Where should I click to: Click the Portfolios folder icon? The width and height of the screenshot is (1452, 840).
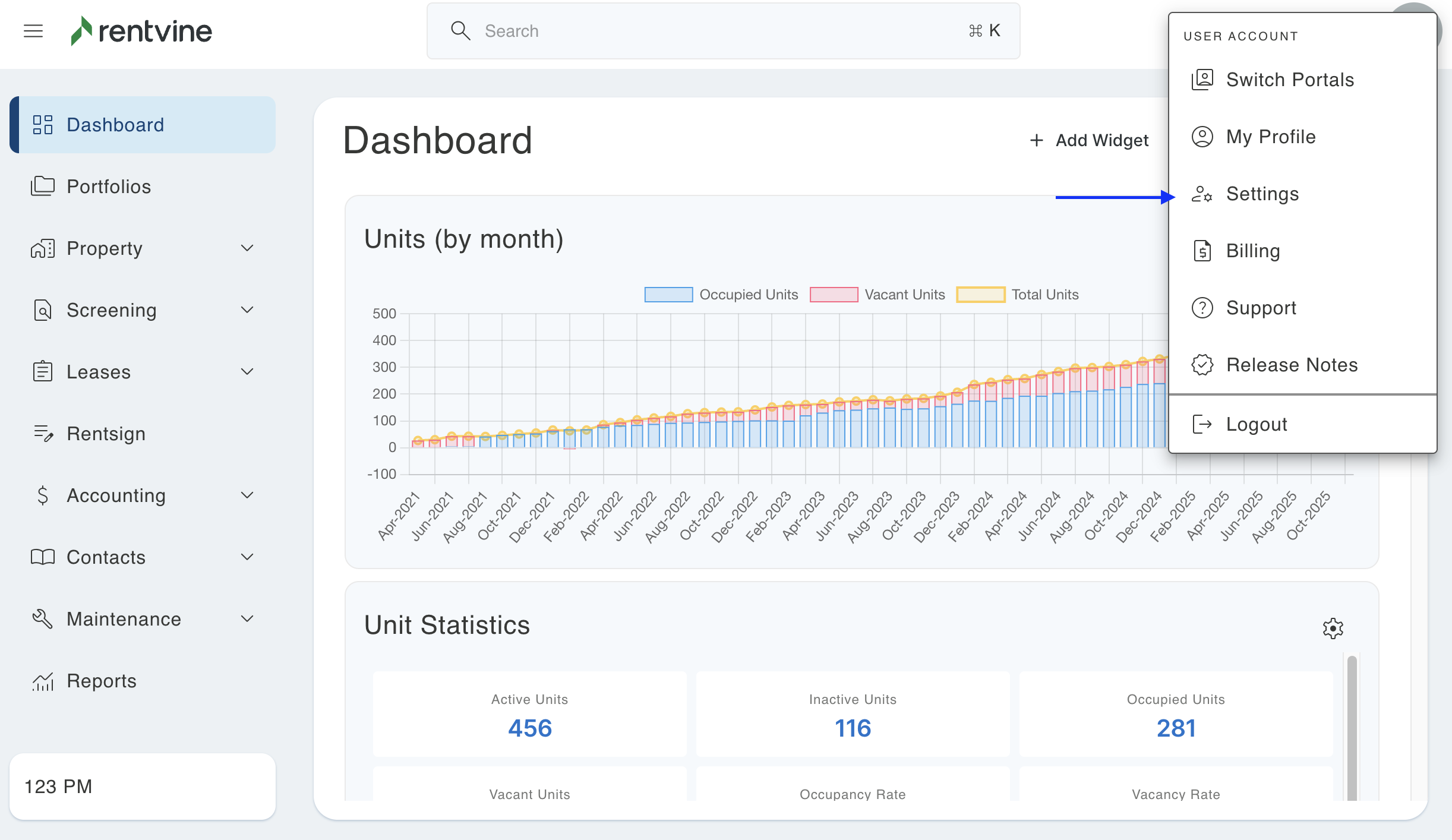43,187
